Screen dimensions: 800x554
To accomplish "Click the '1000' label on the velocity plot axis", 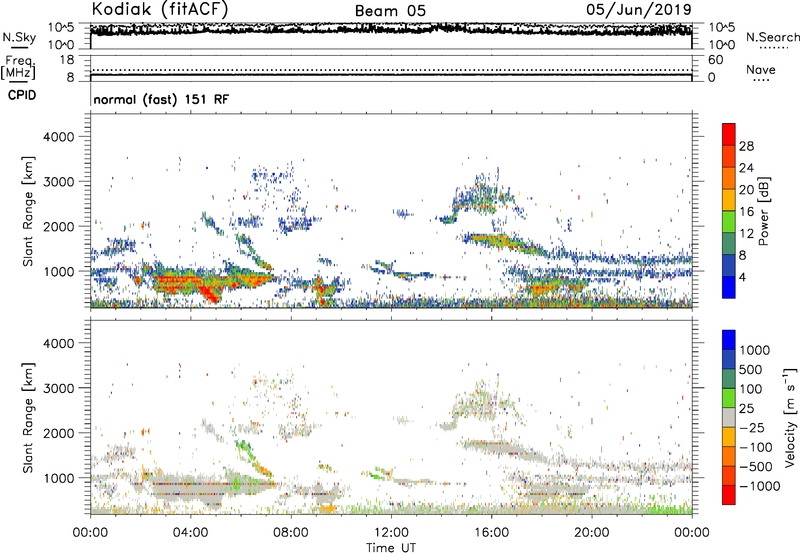I will 58,478.
